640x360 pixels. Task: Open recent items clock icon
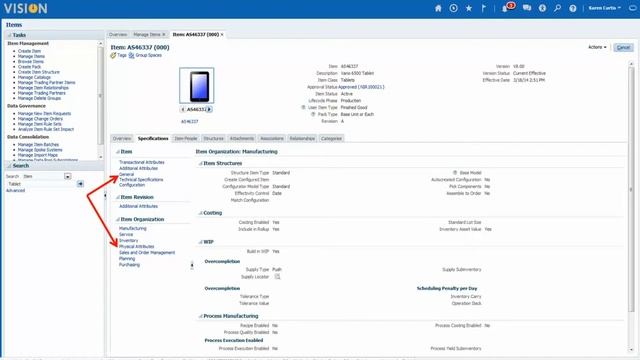[453, 8]
